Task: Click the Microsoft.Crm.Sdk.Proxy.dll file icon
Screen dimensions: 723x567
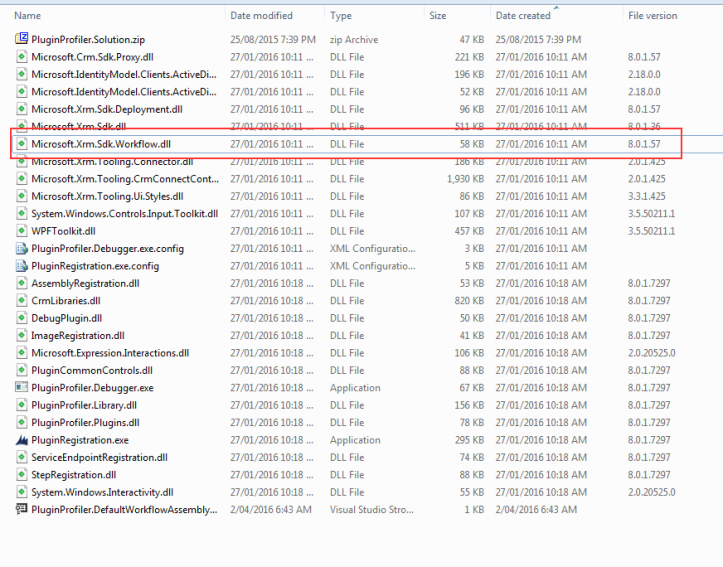Action: click(22, 57)
